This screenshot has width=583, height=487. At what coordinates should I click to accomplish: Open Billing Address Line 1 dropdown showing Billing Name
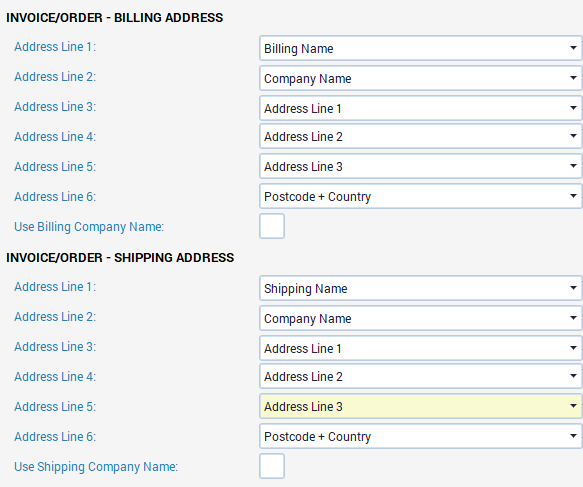click(x=421, y=48)
